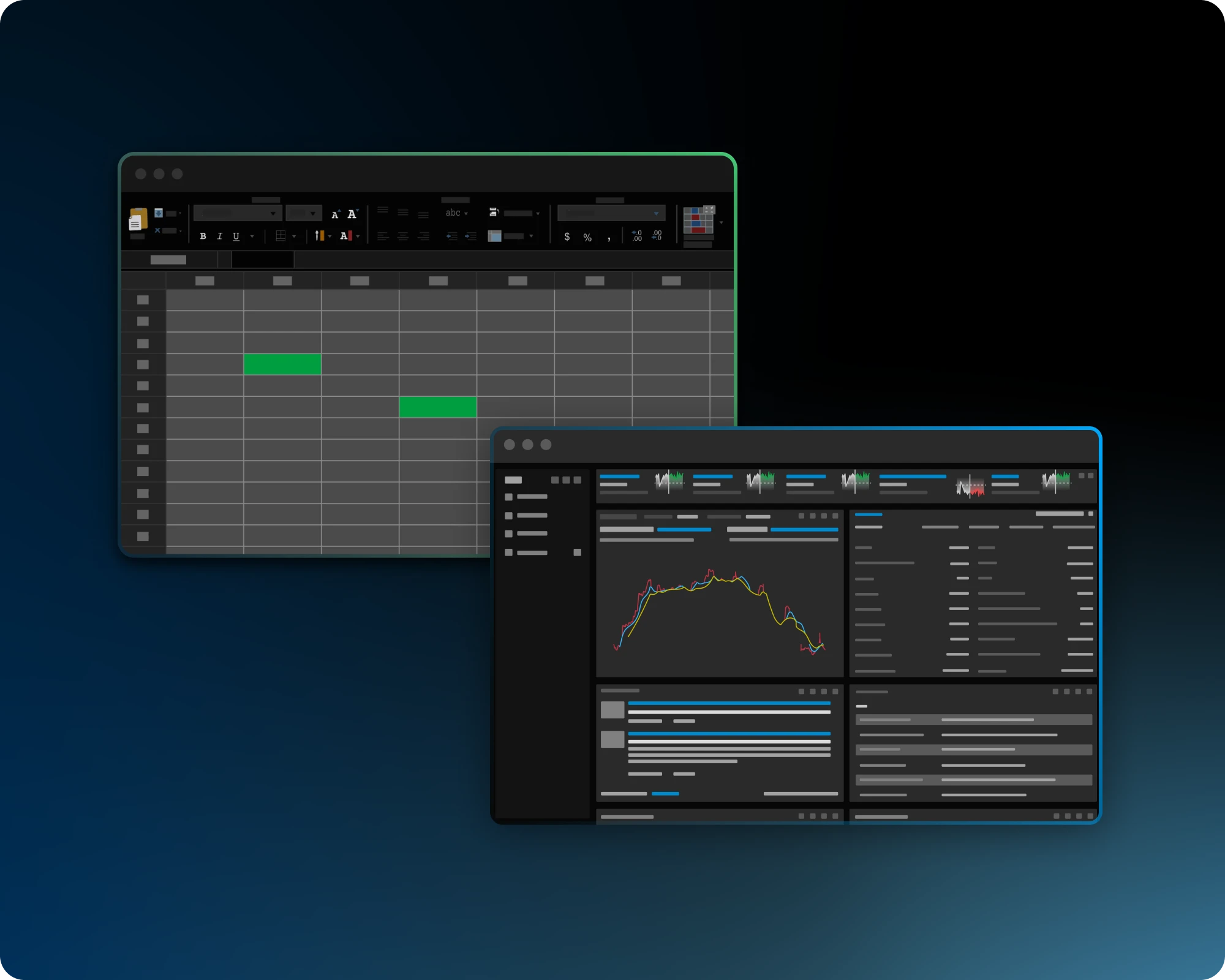This screenshot has width=1225, height=980.
Task: Select the upper green highlighted cell
Action: [282, 364]
